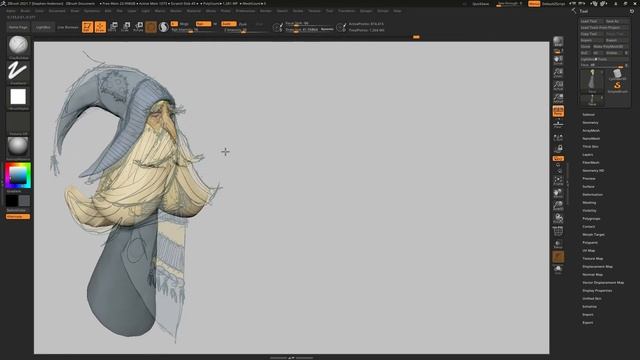This screenshot has width=640, height=360.
Task: Click the Zoom canvas icon
Action: click(558, 73)
